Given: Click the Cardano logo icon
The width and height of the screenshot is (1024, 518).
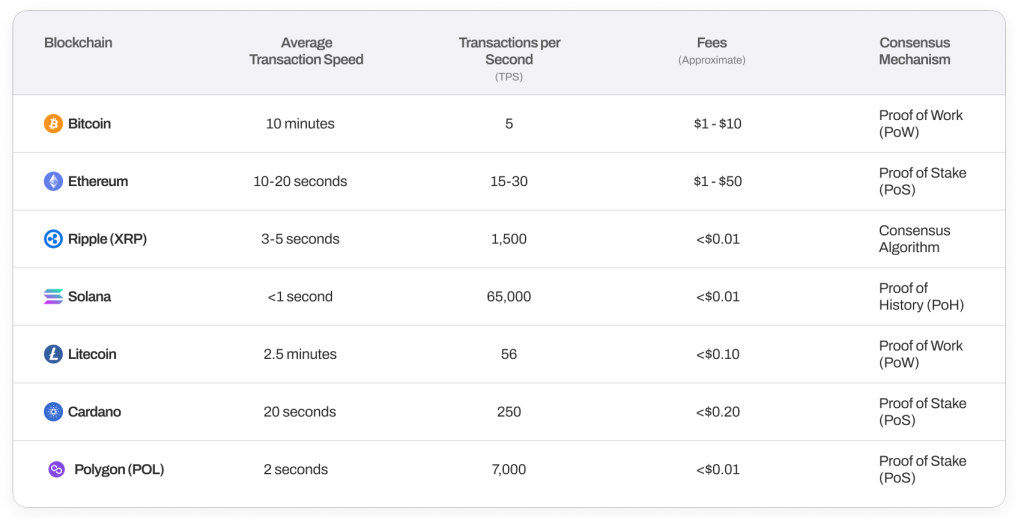Looking at the screenshot, I should [x=53, y=412].
